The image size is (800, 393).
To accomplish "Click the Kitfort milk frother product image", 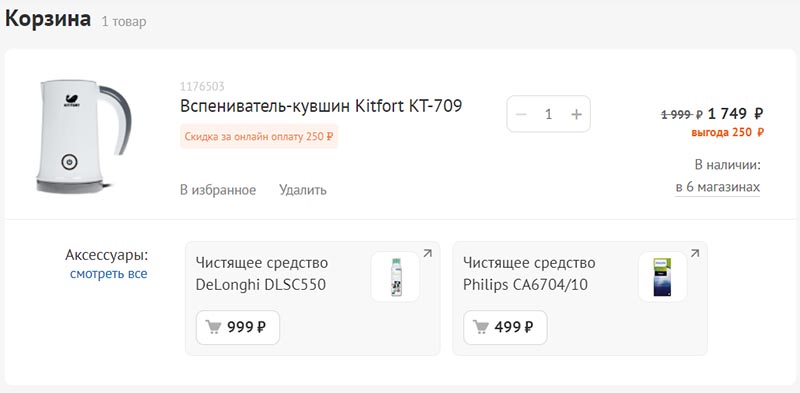I will pos(83,136).
